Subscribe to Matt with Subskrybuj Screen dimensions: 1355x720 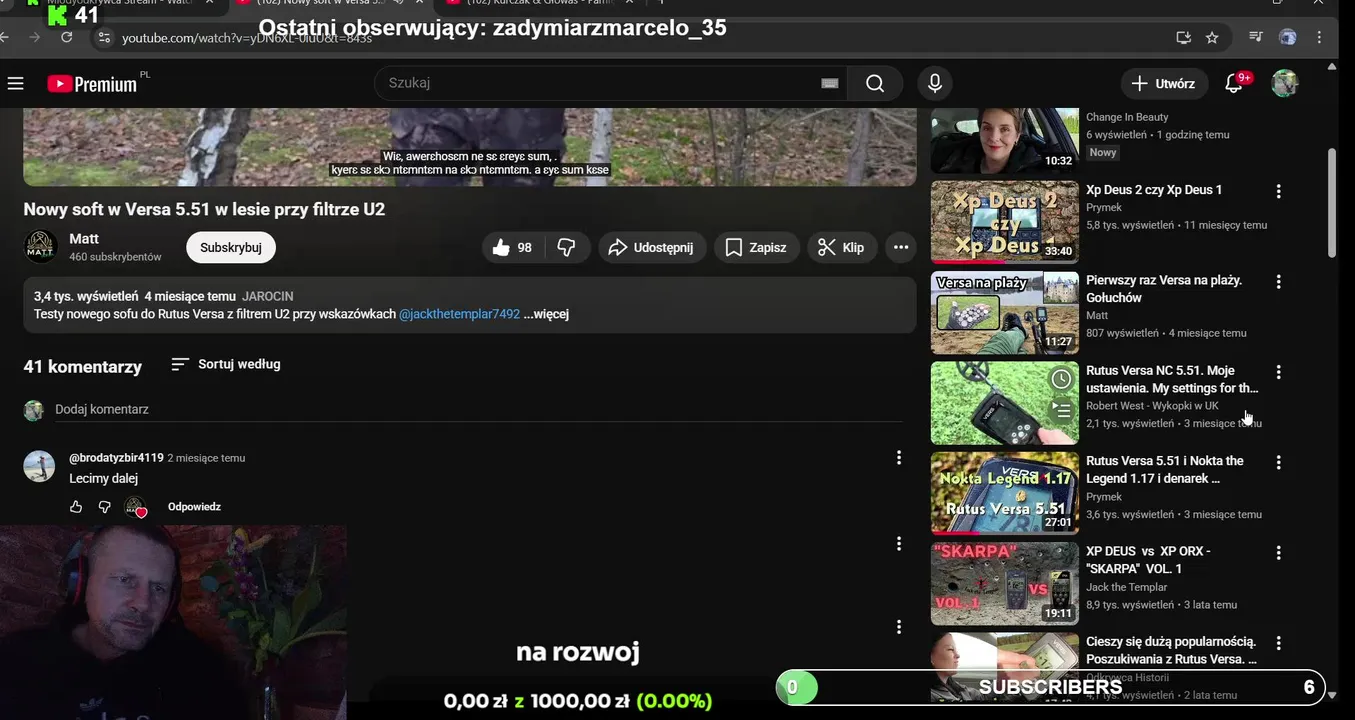click(231, 247)
